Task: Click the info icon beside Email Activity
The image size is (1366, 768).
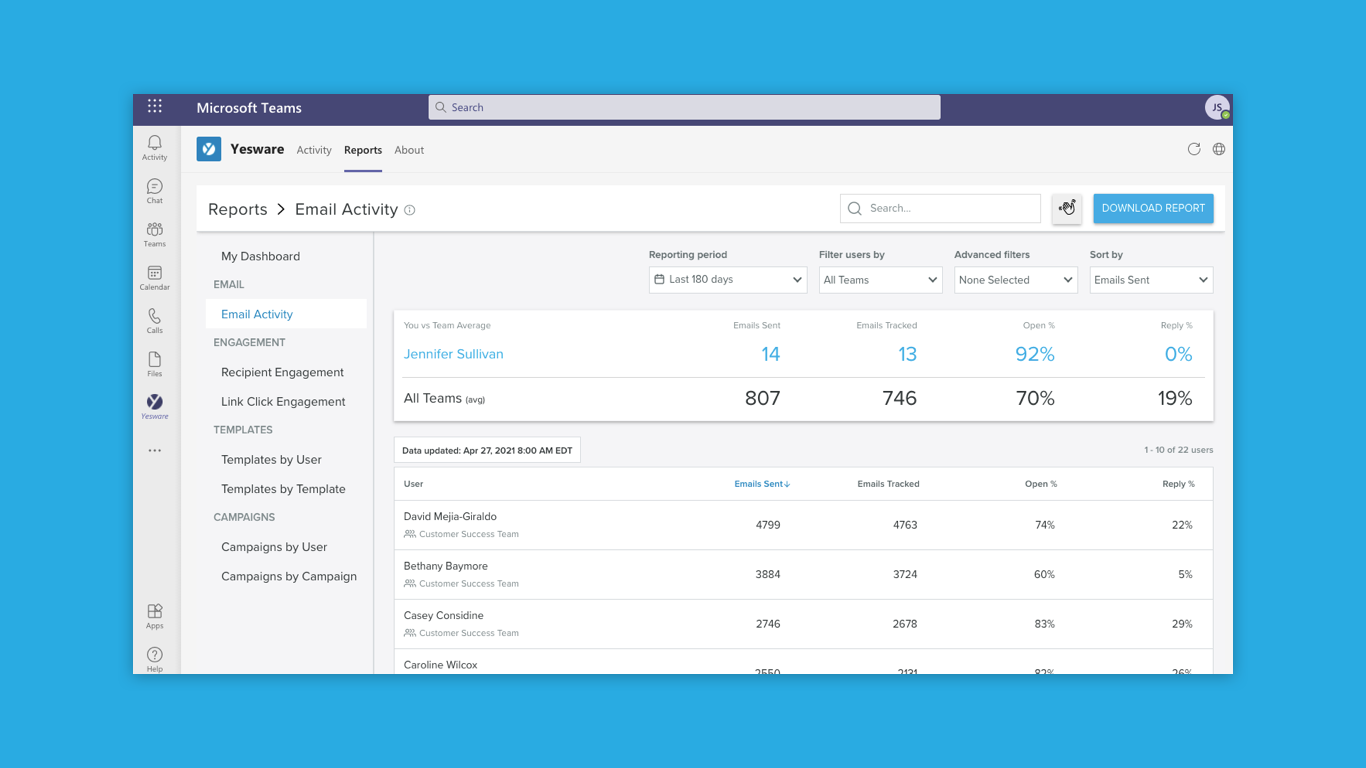Action: click(409, 210)
